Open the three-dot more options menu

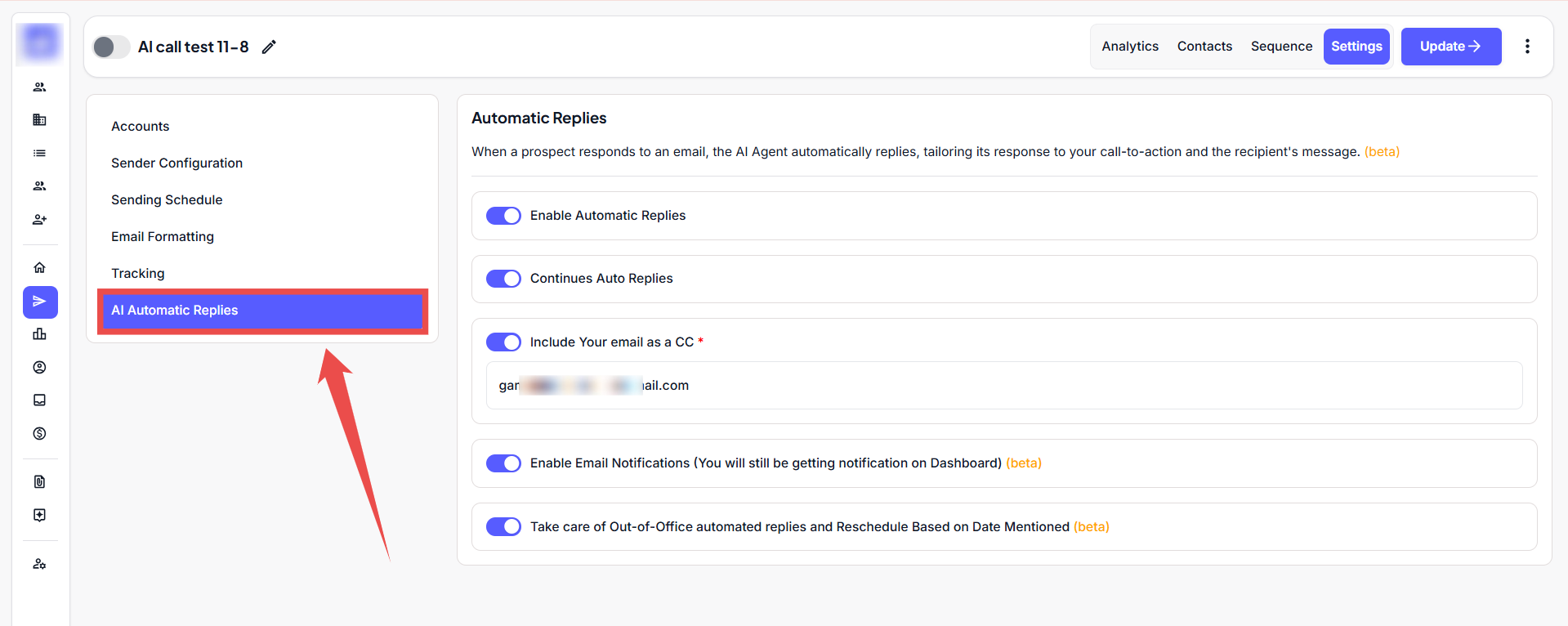(1526, 47)
